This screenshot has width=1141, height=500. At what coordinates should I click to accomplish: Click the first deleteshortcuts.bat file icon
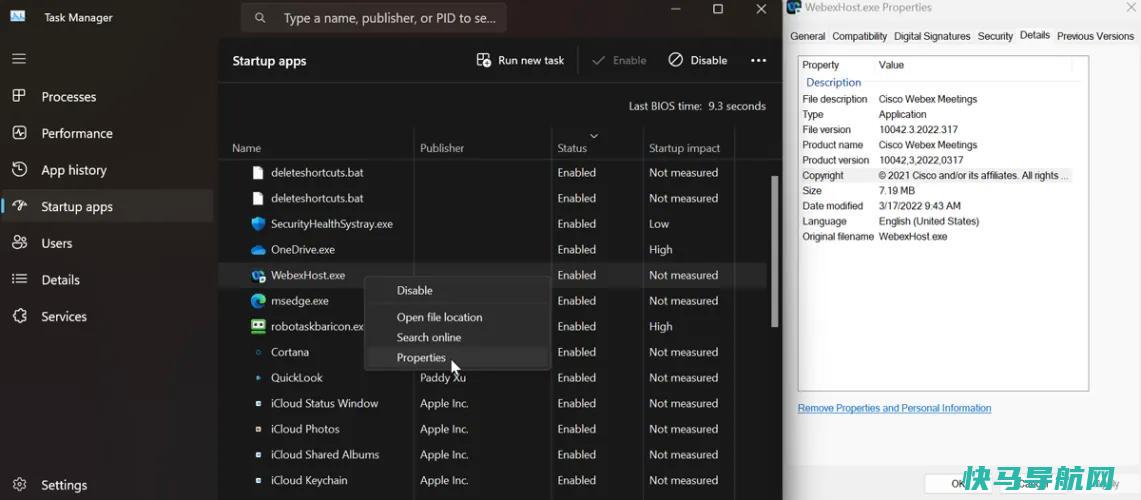[257, 173]
